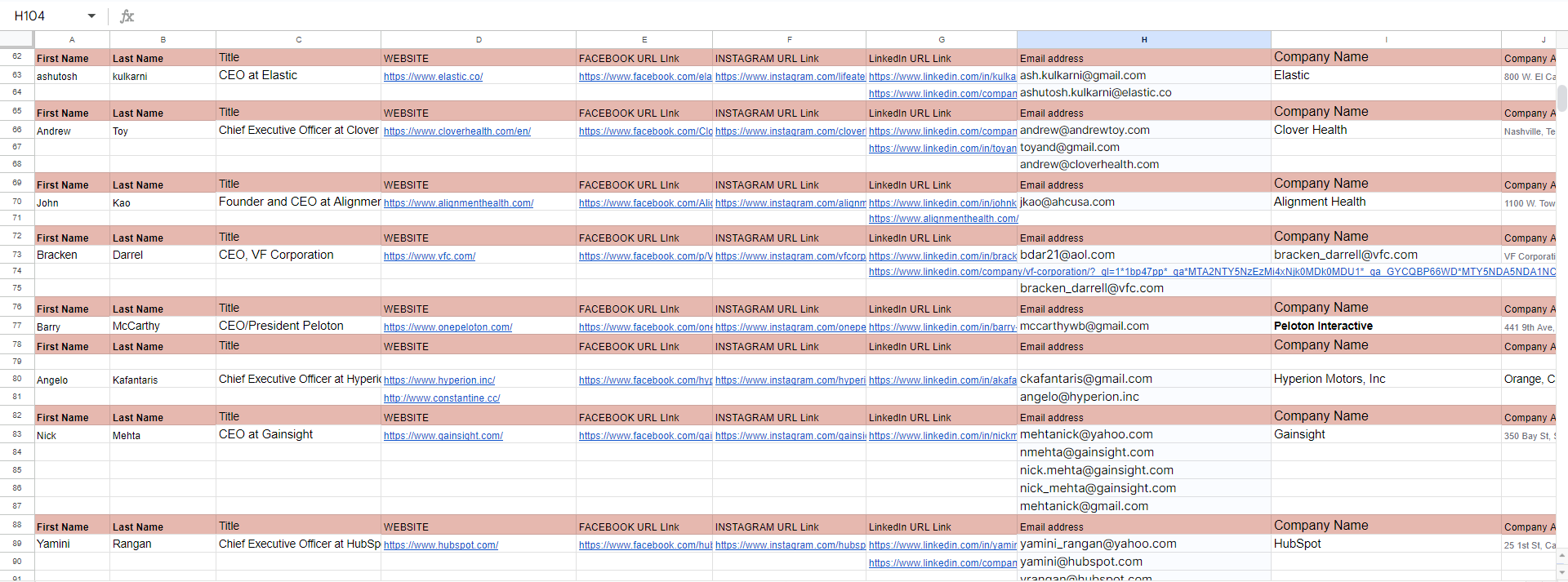
Task: Select cell with yamini_rangan@yahoo.com
Action: click(1143, 544)
